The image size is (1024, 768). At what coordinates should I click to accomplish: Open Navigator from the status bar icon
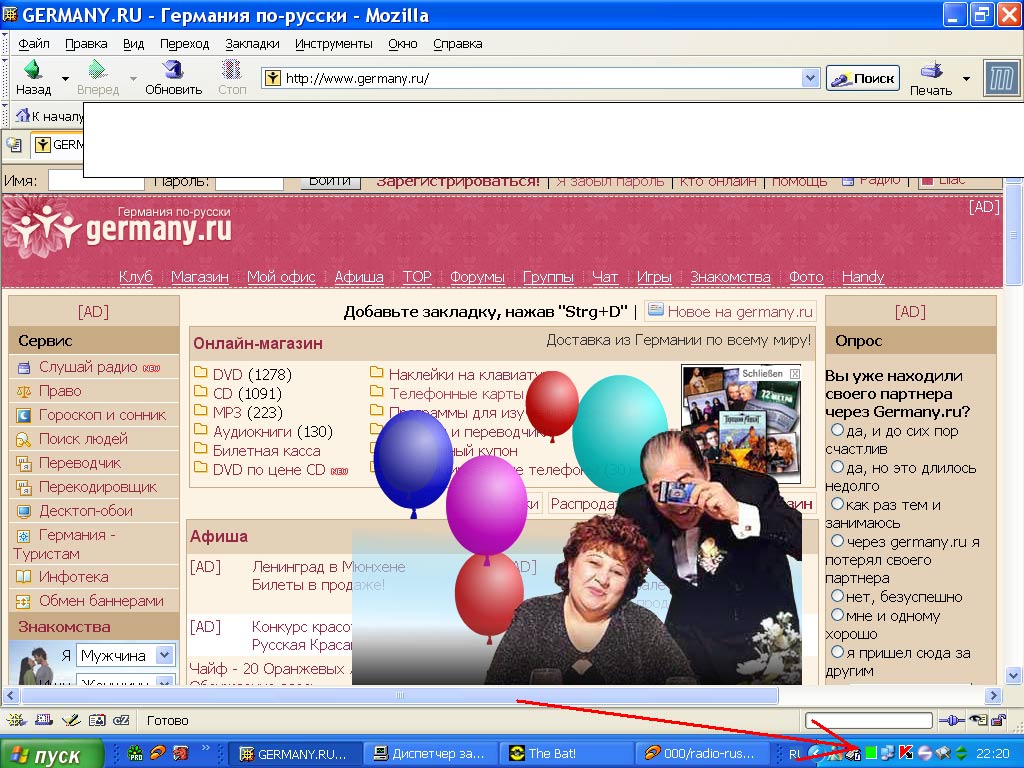click(x=16, y=720)
